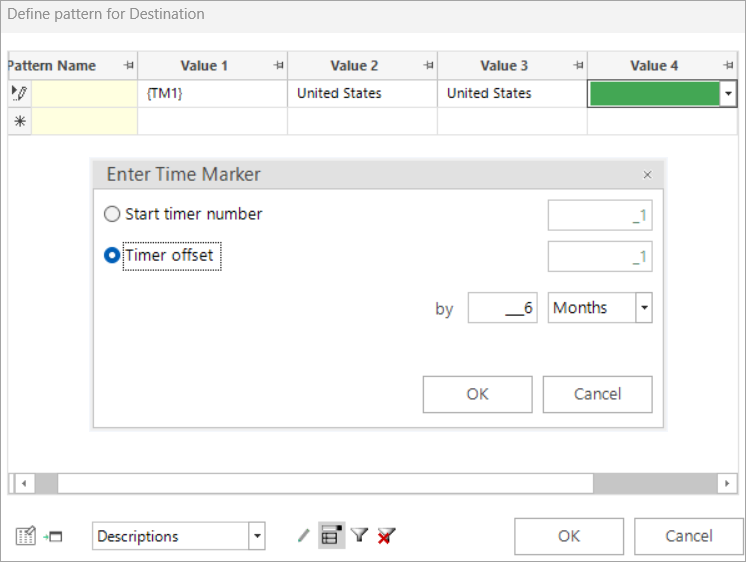
Task: Pin the Value 1 column
Action: coord(279,65)
